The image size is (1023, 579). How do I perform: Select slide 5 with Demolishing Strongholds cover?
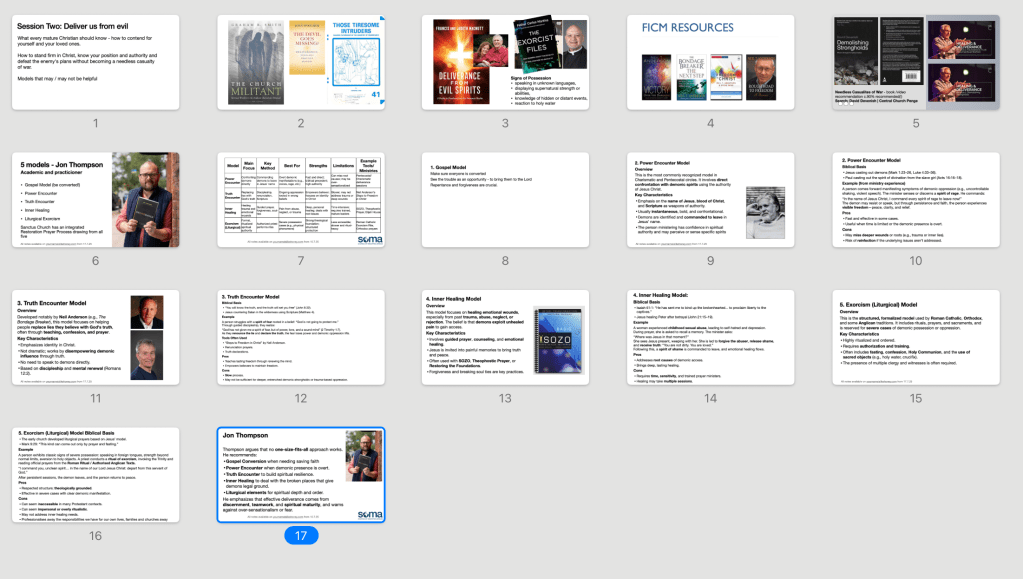(x=915, y=62)
